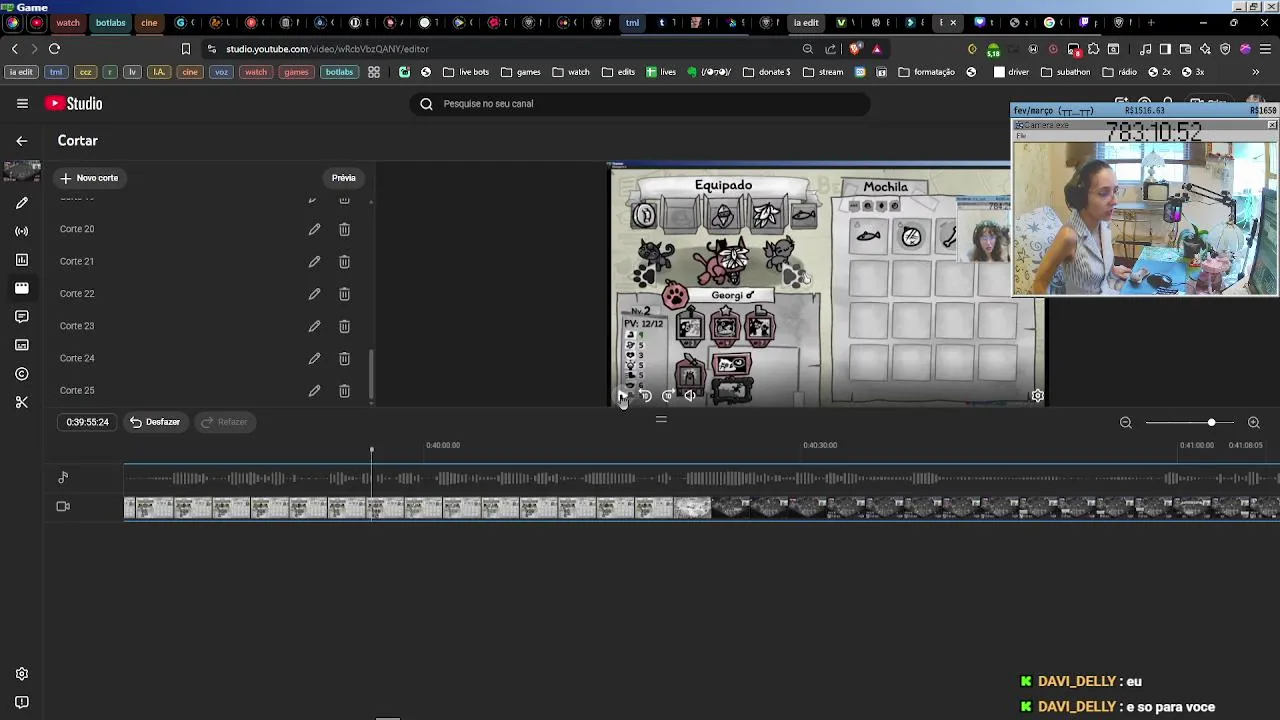Play the video preview
1280x720 pixels.
622,396
